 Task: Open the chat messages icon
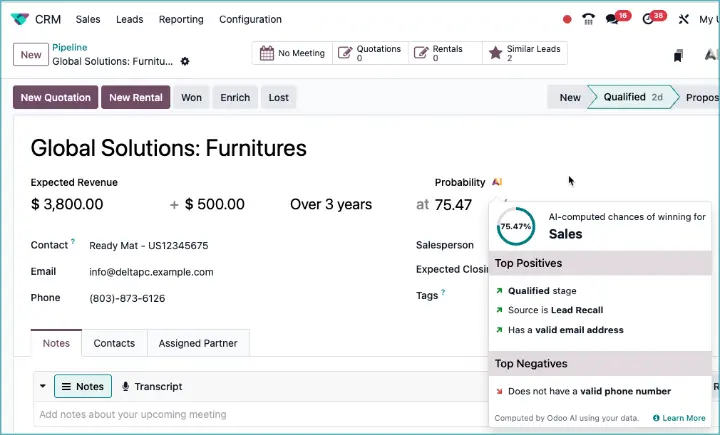pyautogui.click(x=612, y=19)
